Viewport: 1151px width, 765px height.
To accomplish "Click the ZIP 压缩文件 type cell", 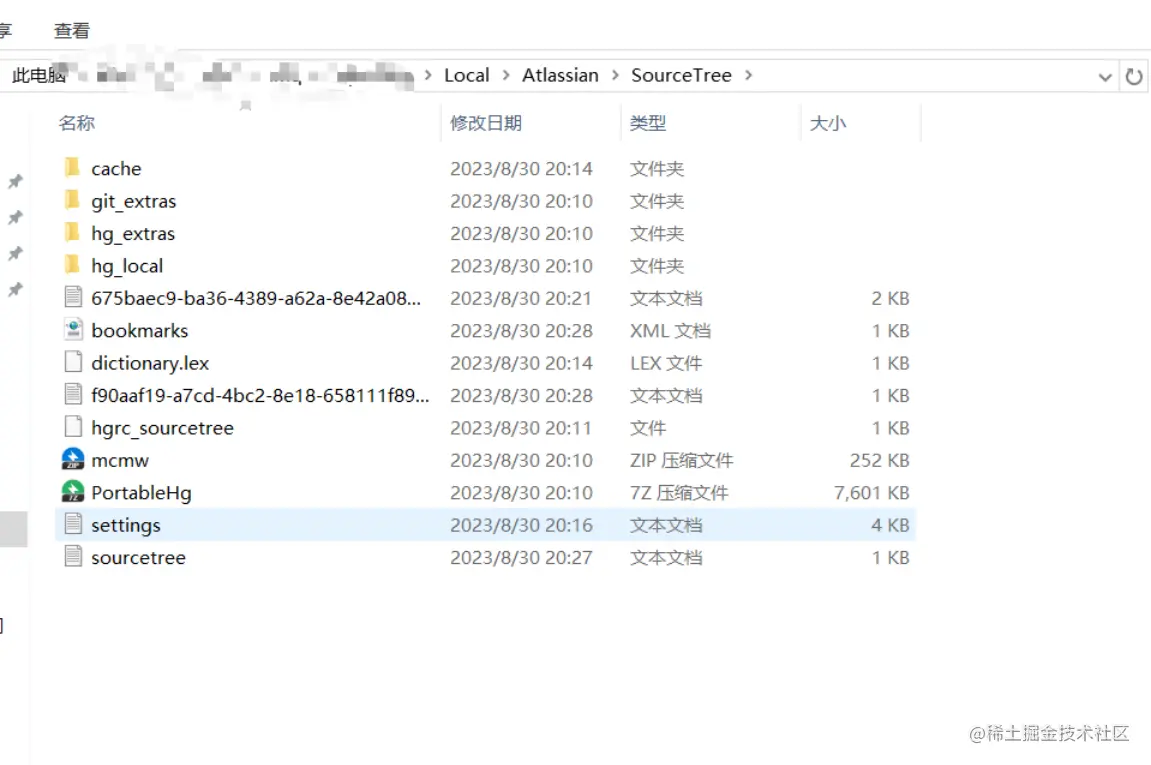I will click(681, 460).
